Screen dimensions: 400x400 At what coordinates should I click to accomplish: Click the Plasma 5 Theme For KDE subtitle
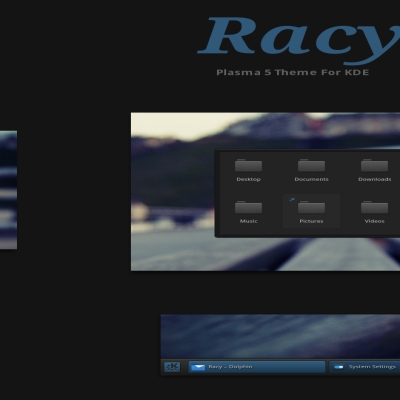pyautogui.click(x=293, y=72)
